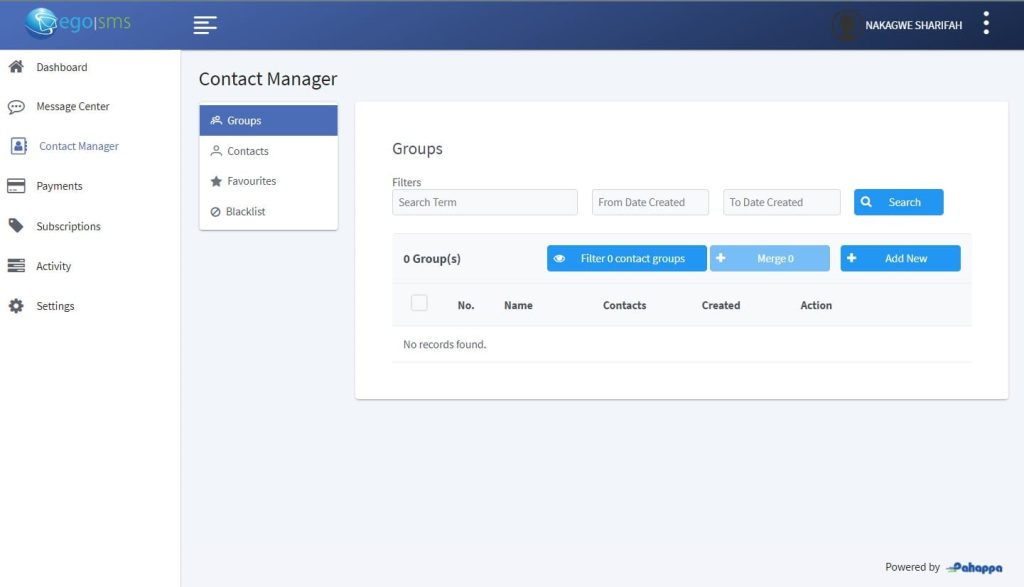Focus the Search Term input field
Viewport: 1024px width, 587px height.
[484, 202]
